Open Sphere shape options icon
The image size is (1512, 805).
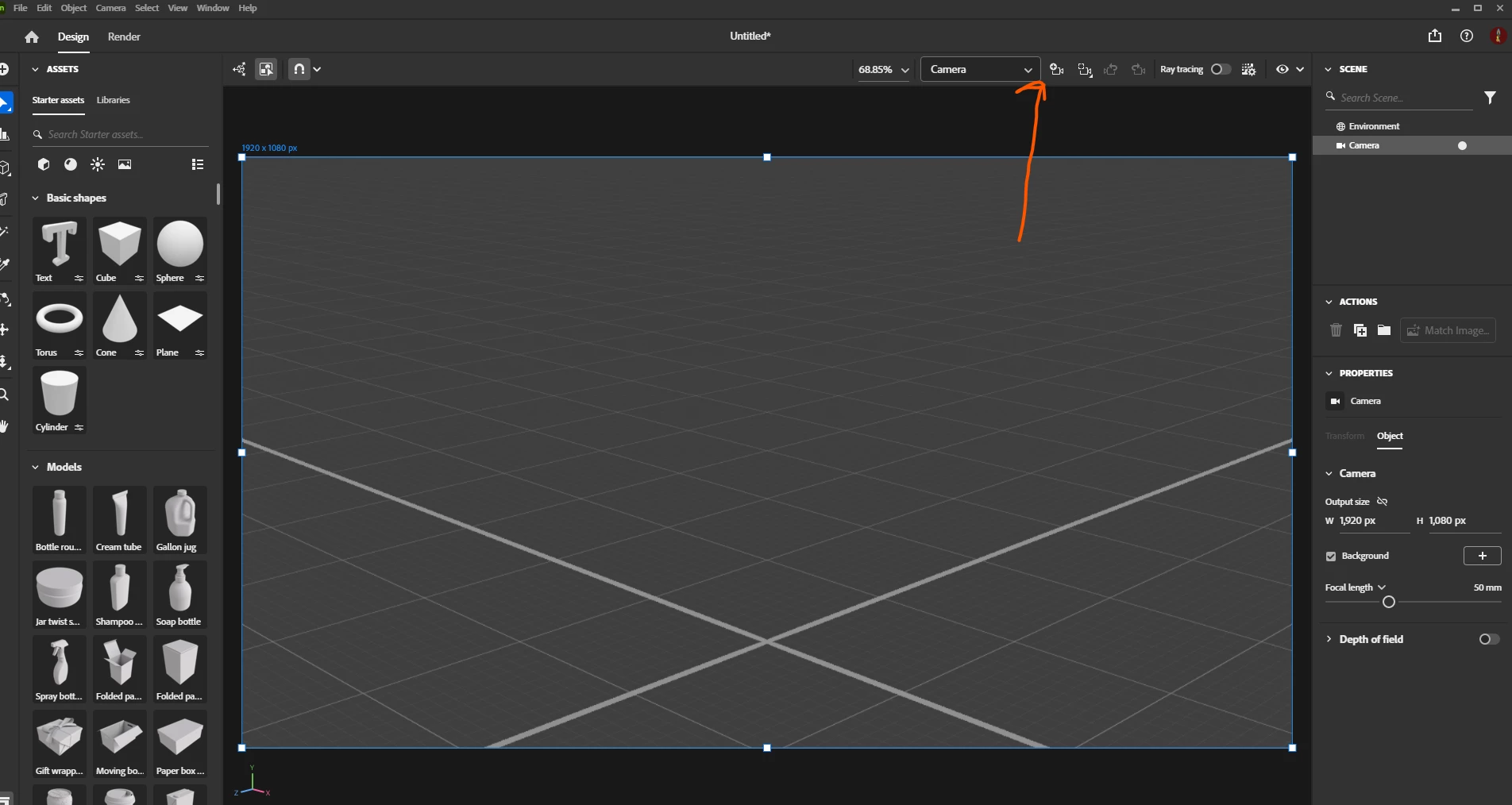click(x=199, y=278)
